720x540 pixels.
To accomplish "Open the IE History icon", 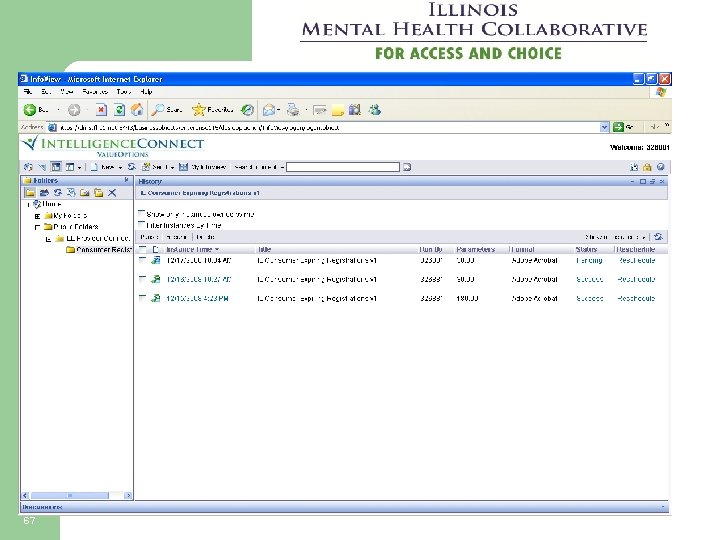I will tap(248, 110).
